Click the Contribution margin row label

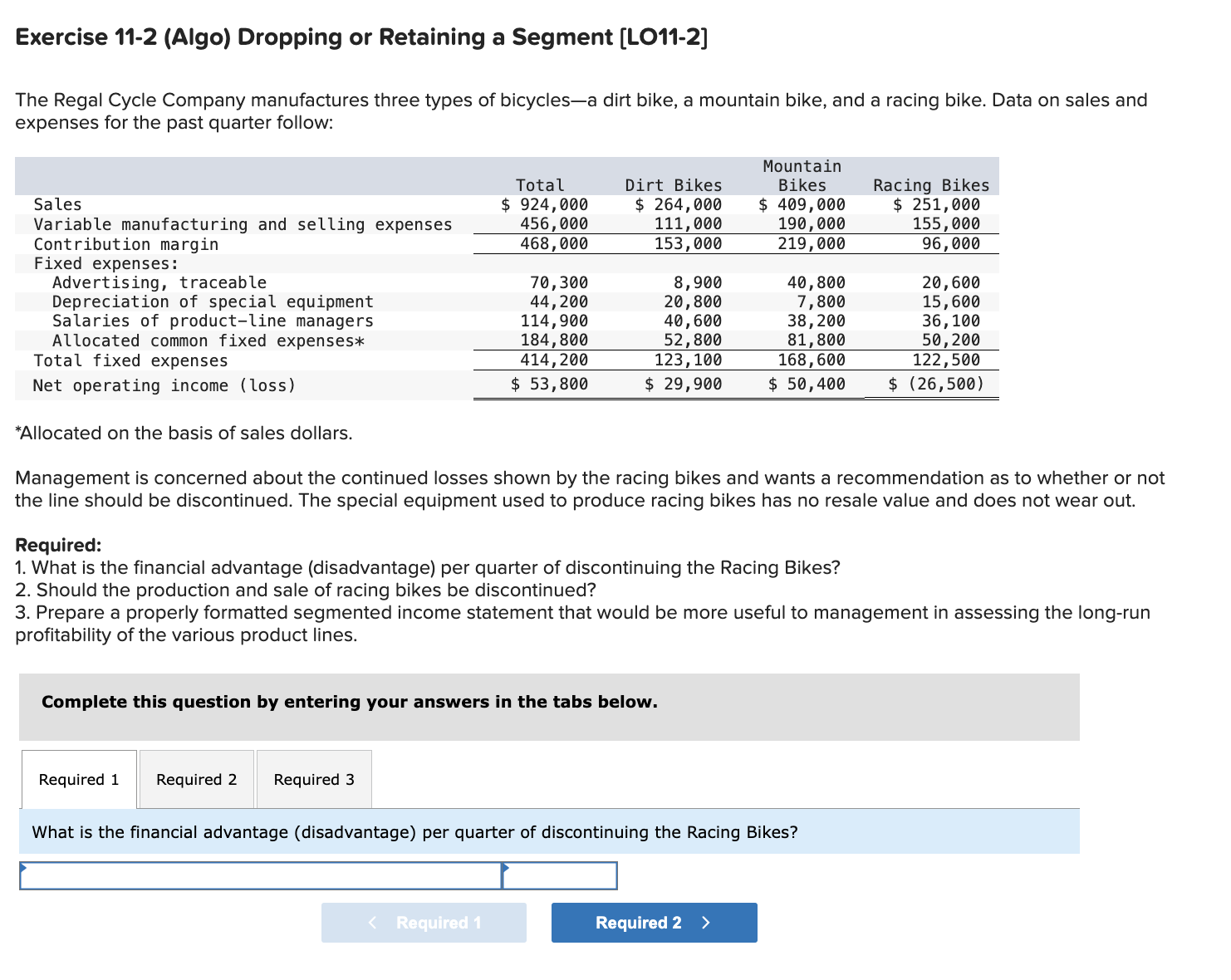tap(125, 243)
